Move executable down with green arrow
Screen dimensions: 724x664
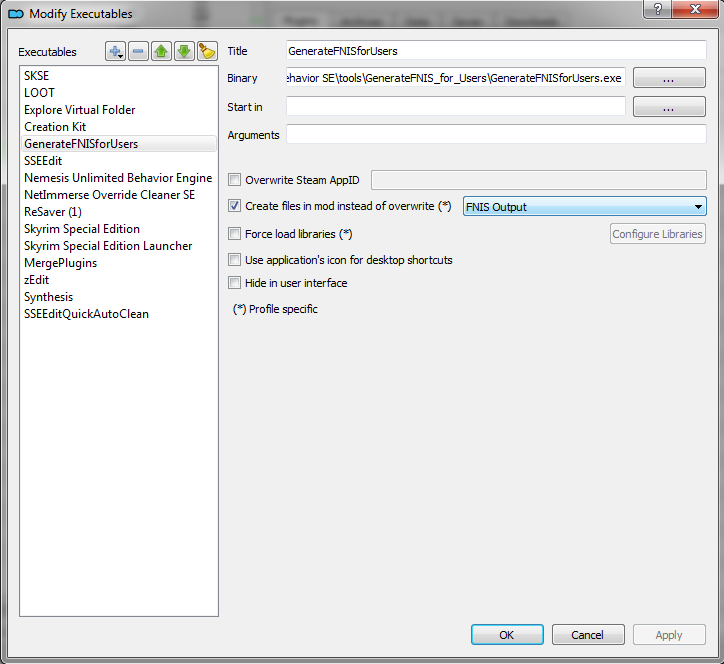(x=184, y=51)
